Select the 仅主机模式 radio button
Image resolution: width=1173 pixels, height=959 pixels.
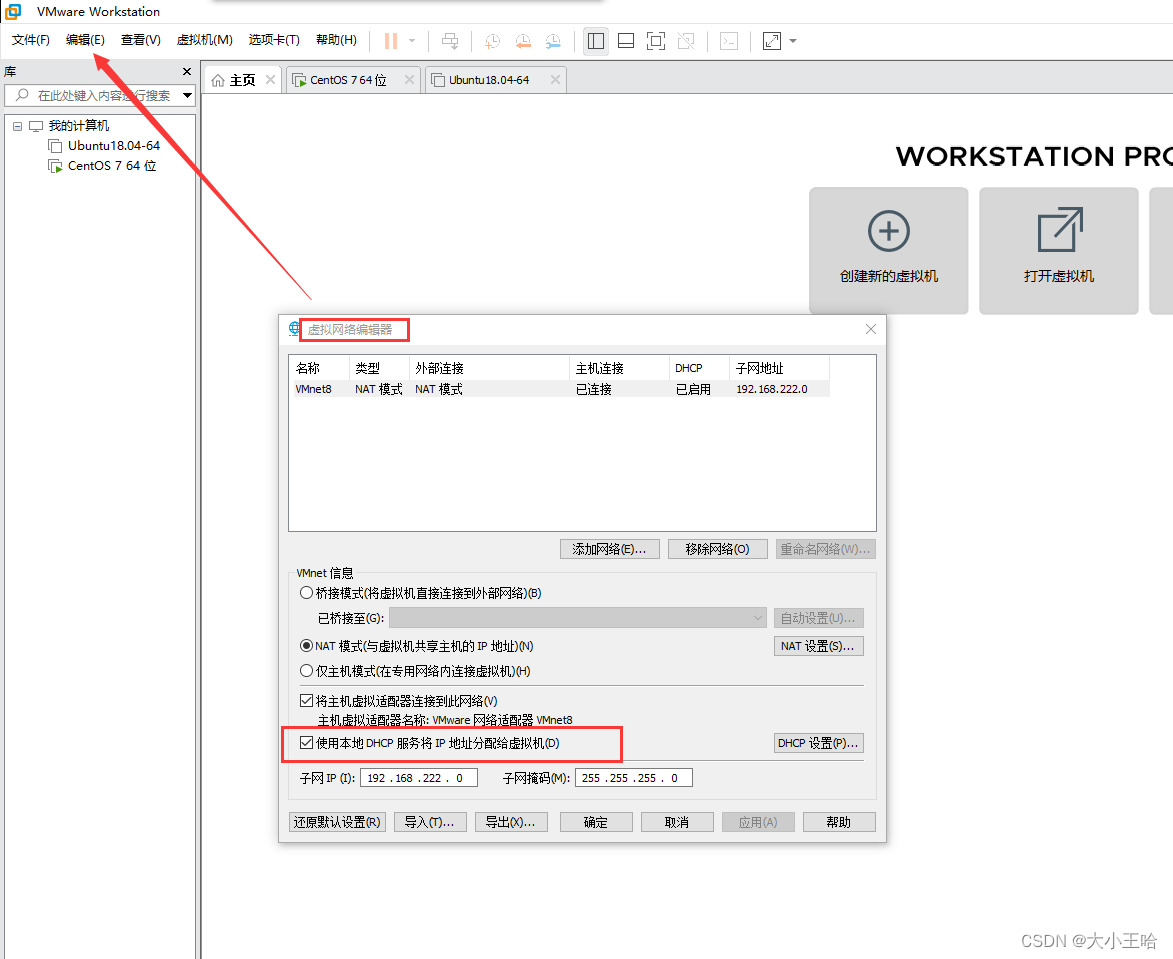click(306, 671)
